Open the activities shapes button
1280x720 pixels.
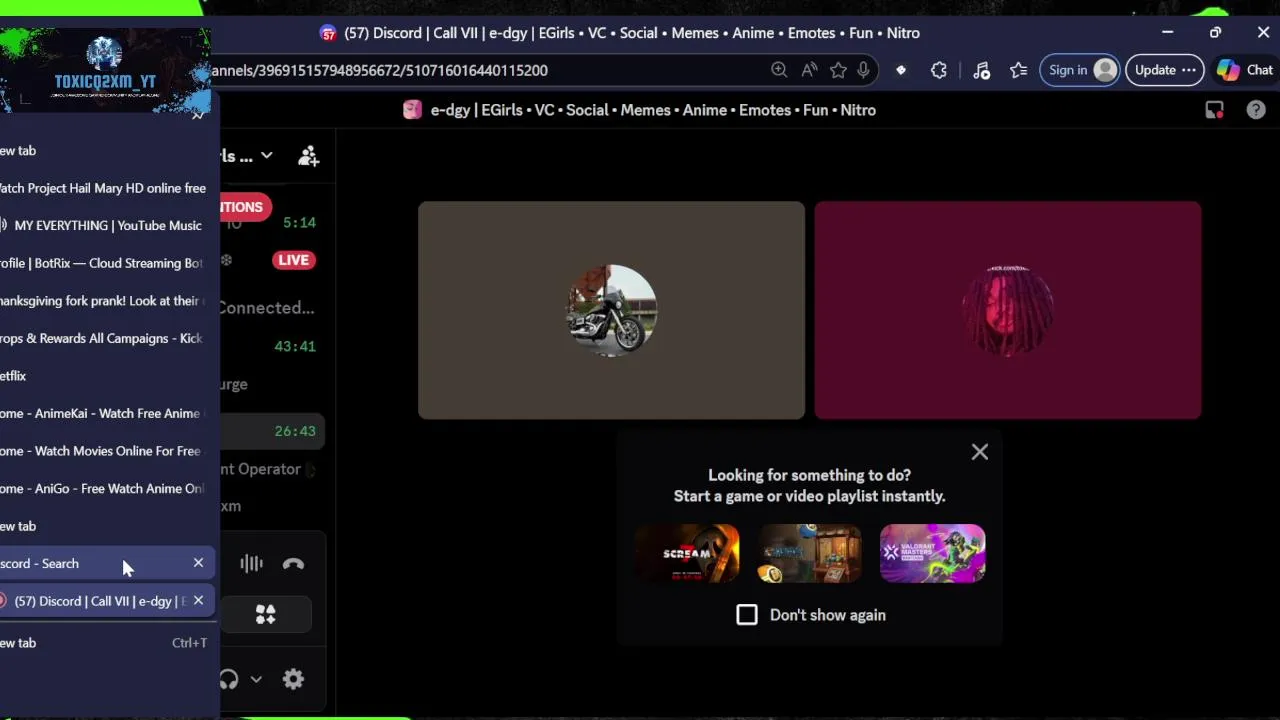point(265,615)
